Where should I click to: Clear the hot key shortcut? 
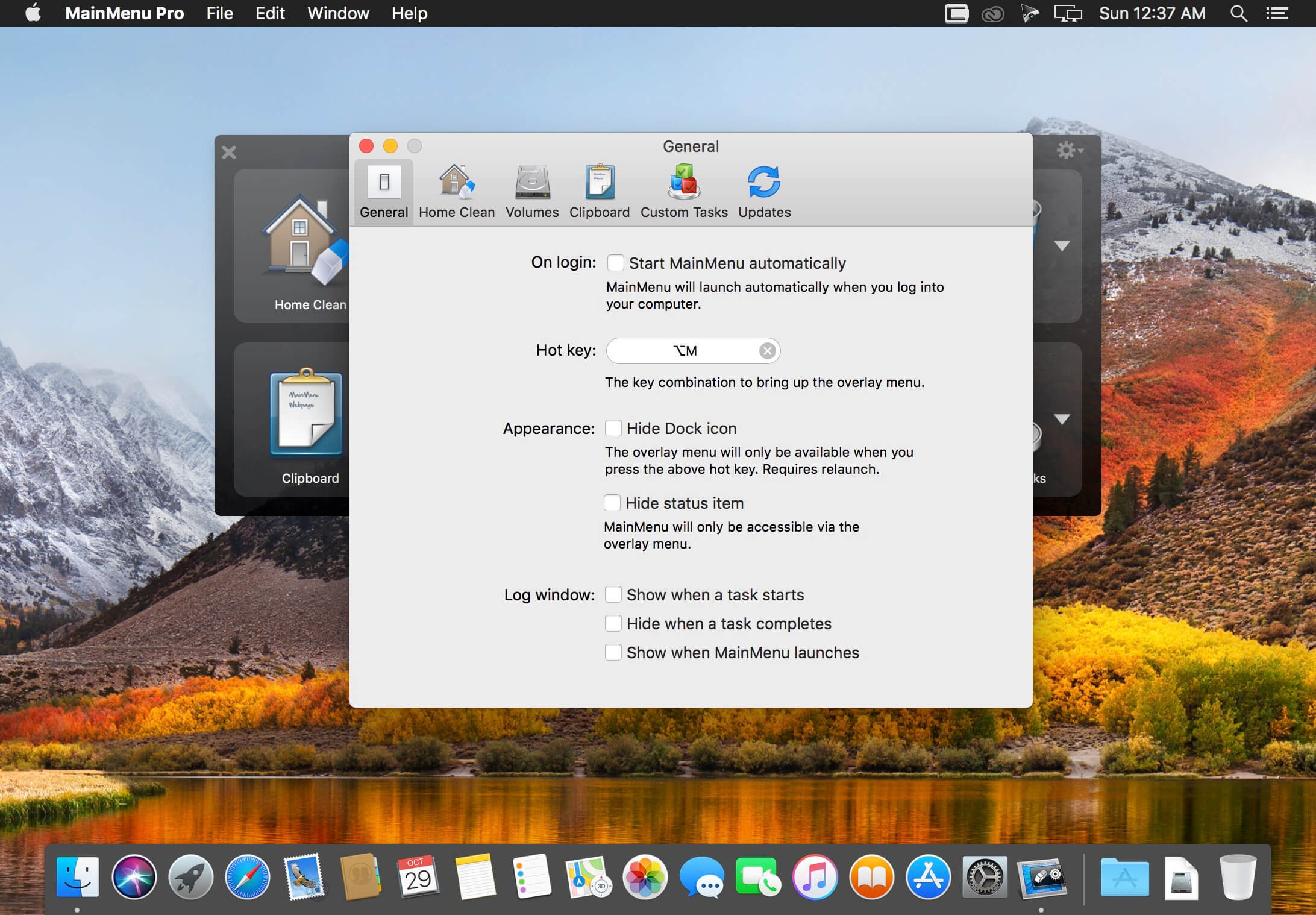pyautogui.click(x=767, y=351)
